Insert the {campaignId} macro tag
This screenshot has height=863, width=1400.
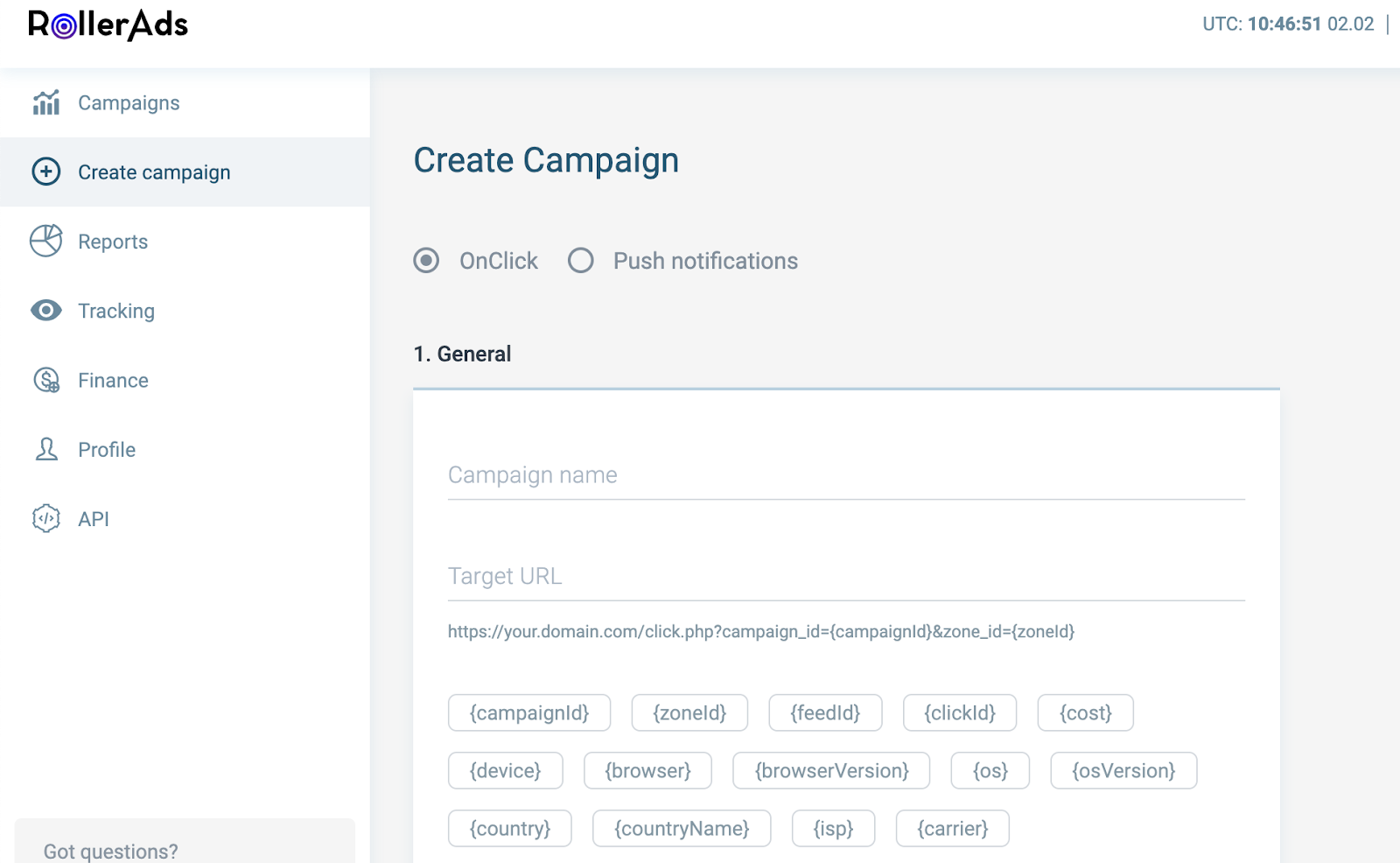529,712
